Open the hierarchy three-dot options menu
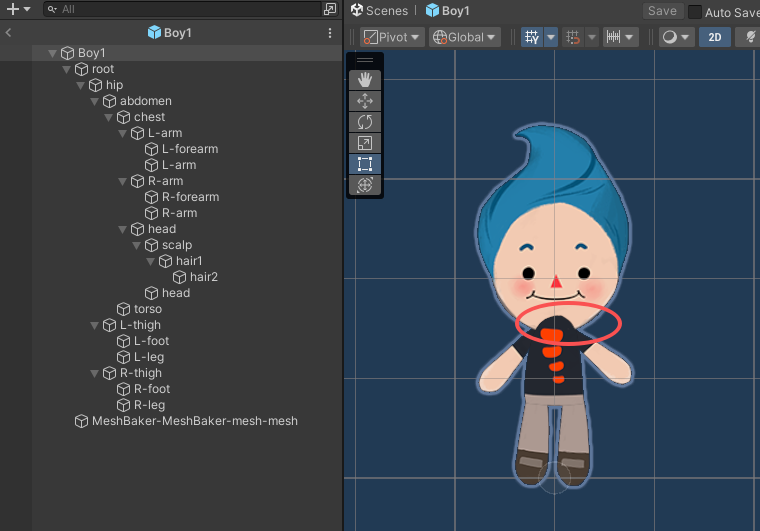The height and width of the screenshot is (531, 760). [330, 33]
